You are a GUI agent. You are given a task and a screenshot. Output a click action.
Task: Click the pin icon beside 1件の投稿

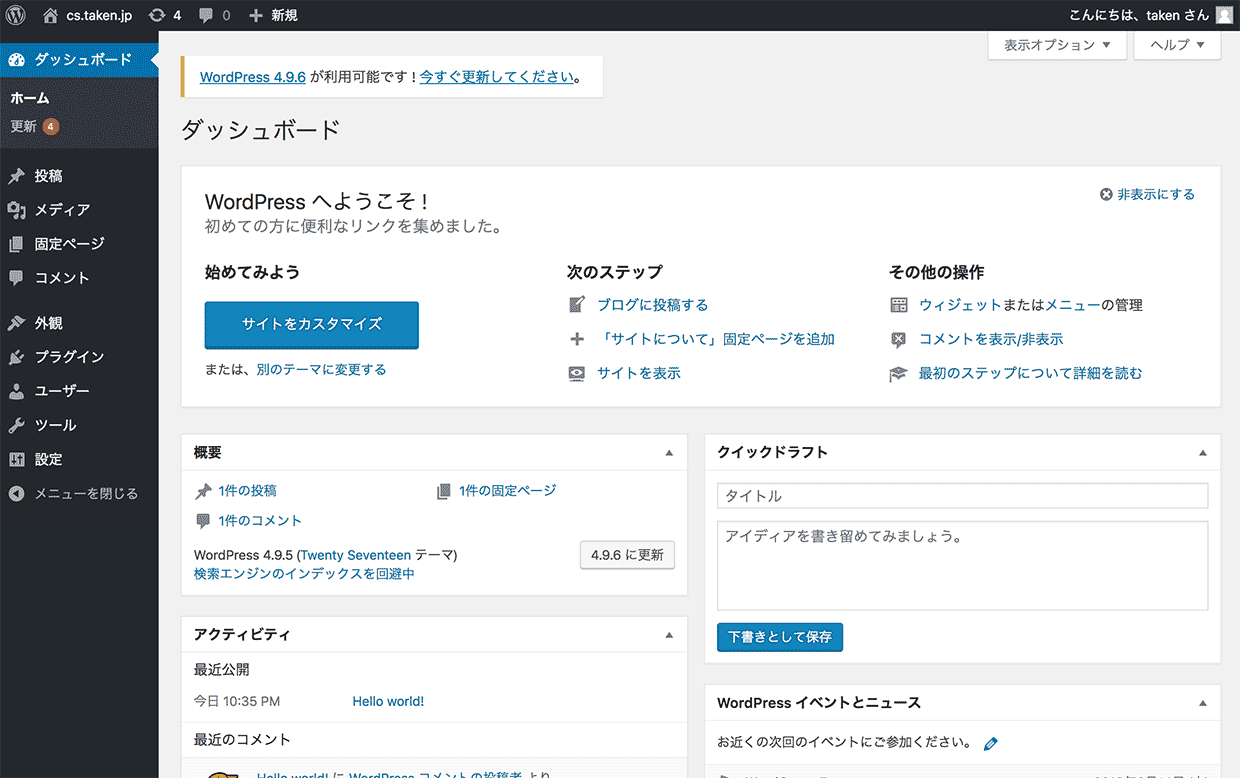click(204, 491)
